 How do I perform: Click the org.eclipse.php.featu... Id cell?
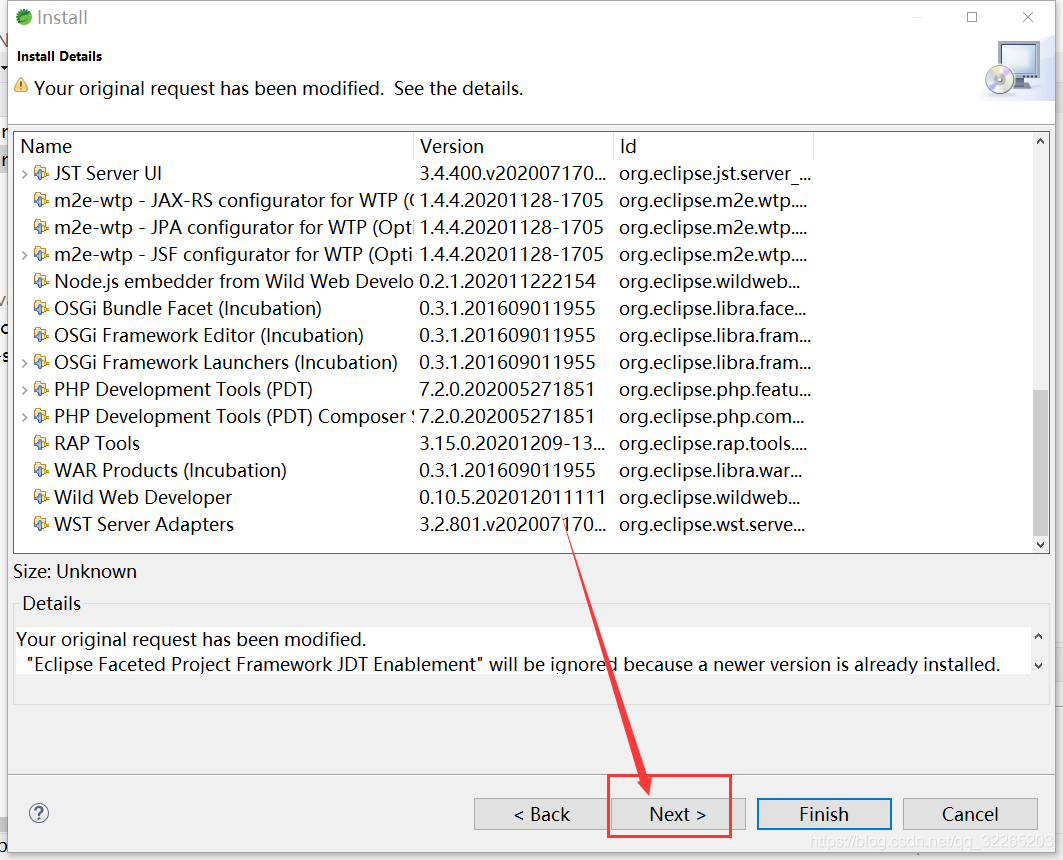click(715, 390)
